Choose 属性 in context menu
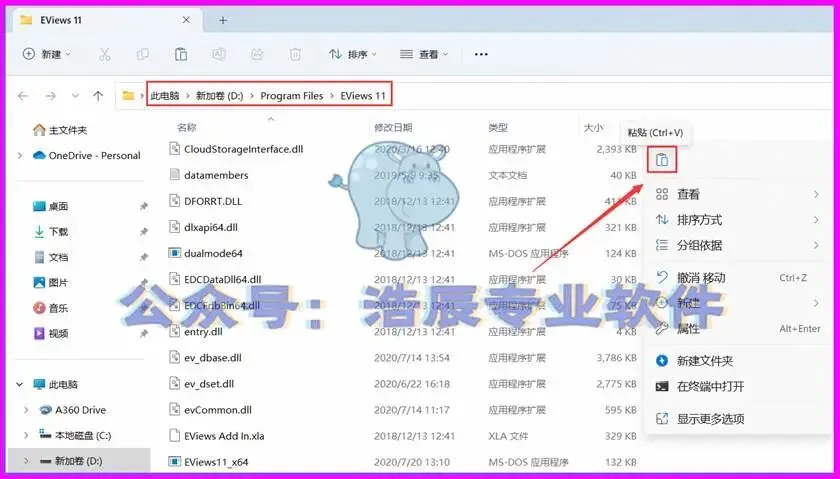 pos(738,328)
